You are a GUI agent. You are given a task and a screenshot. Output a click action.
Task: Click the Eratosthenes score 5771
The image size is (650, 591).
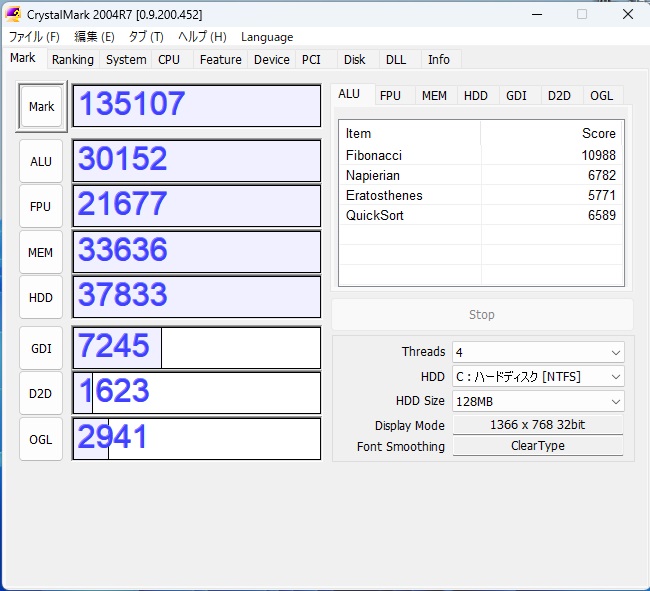pos(601,195)
